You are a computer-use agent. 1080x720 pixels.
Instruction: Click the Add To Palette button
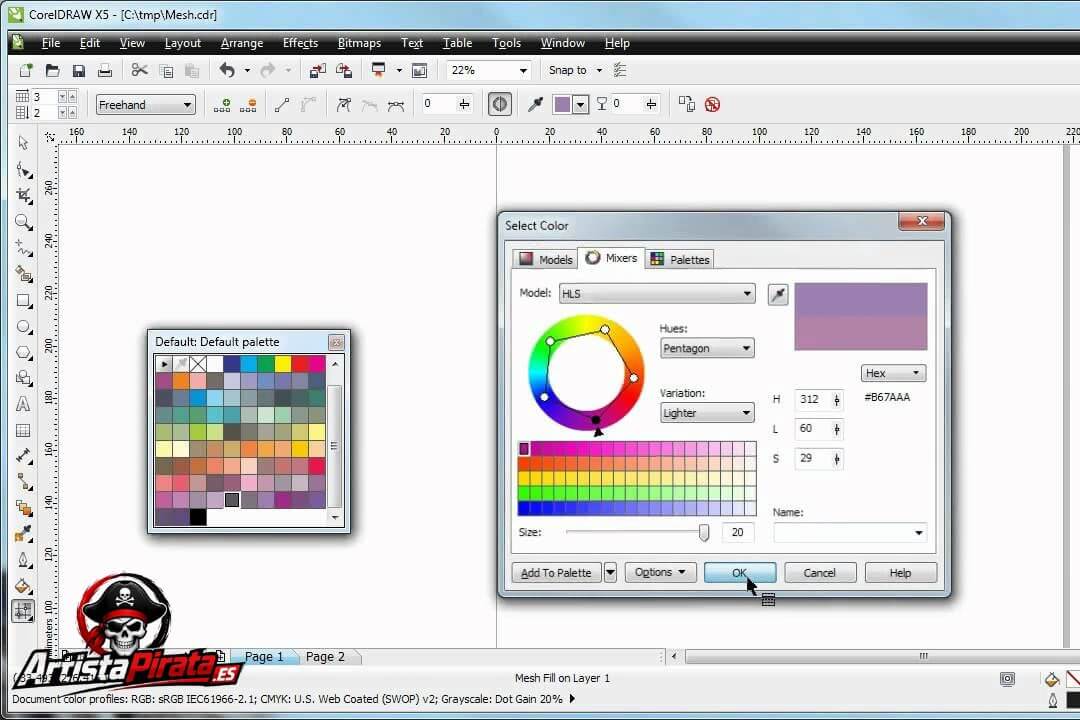[557, 573]
